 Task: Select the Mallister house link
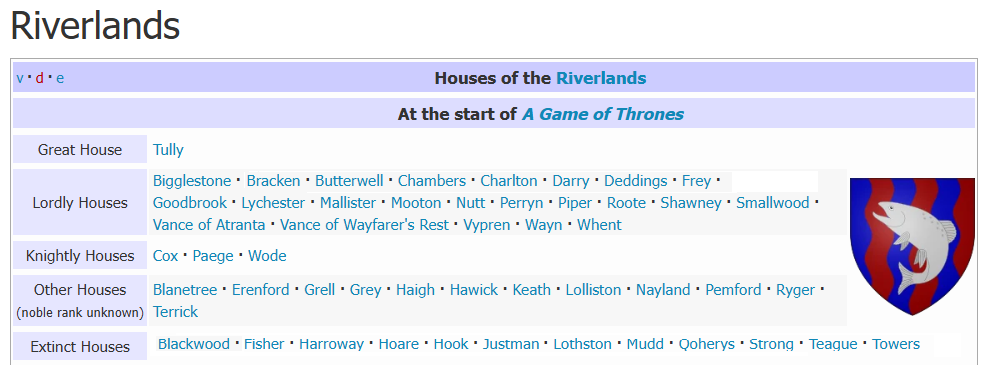348,203
